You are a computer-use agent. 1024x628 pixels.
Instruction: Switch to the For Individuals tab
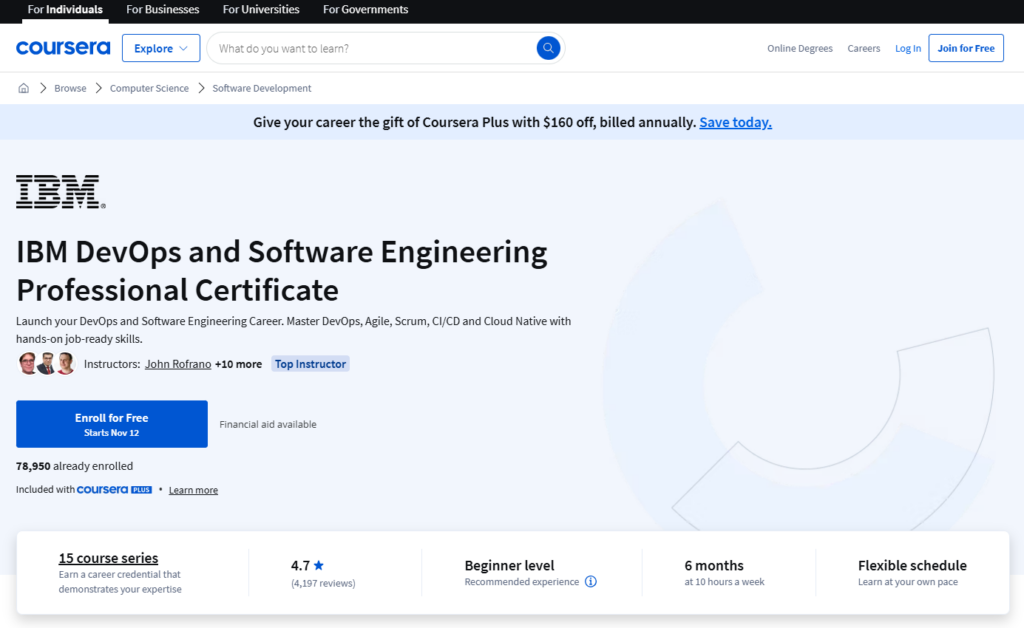(65, 10)
